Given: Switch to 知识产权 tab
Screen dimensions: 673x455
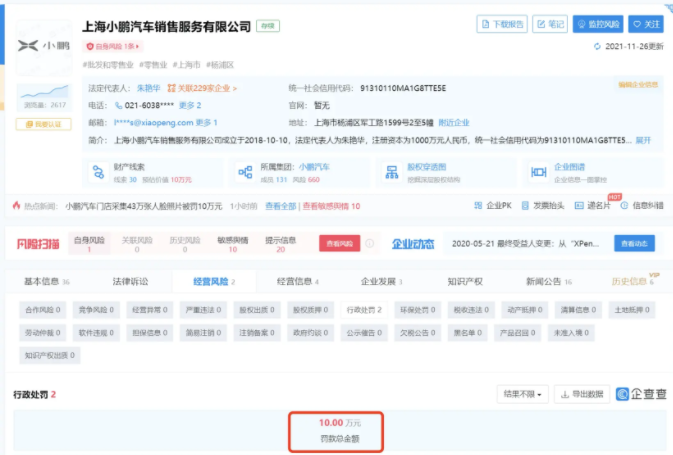Looking at the screenshot, I should point(465,282).
